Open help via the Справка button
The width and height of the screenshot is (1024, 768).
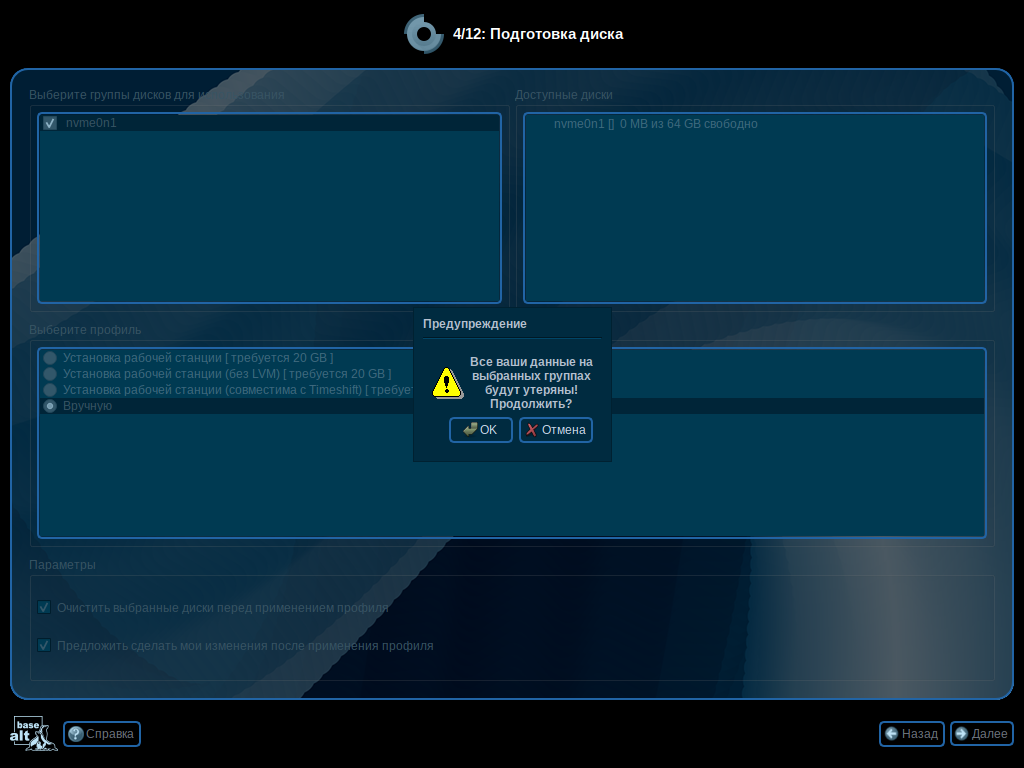point(101,733)
